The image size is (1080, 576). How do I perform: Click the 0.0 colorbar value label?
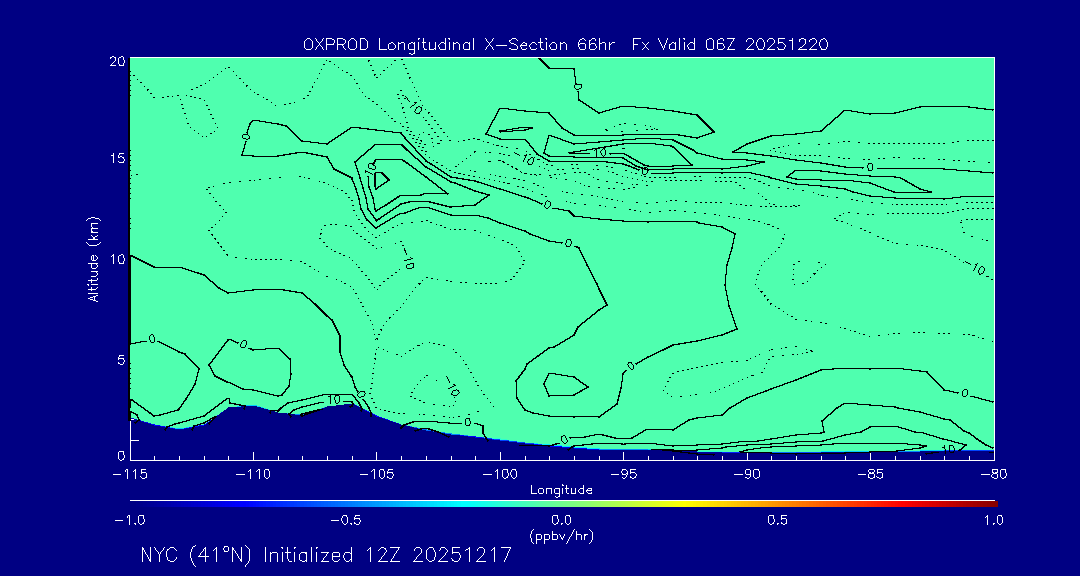pyautogui.click(x=562, y=520)
